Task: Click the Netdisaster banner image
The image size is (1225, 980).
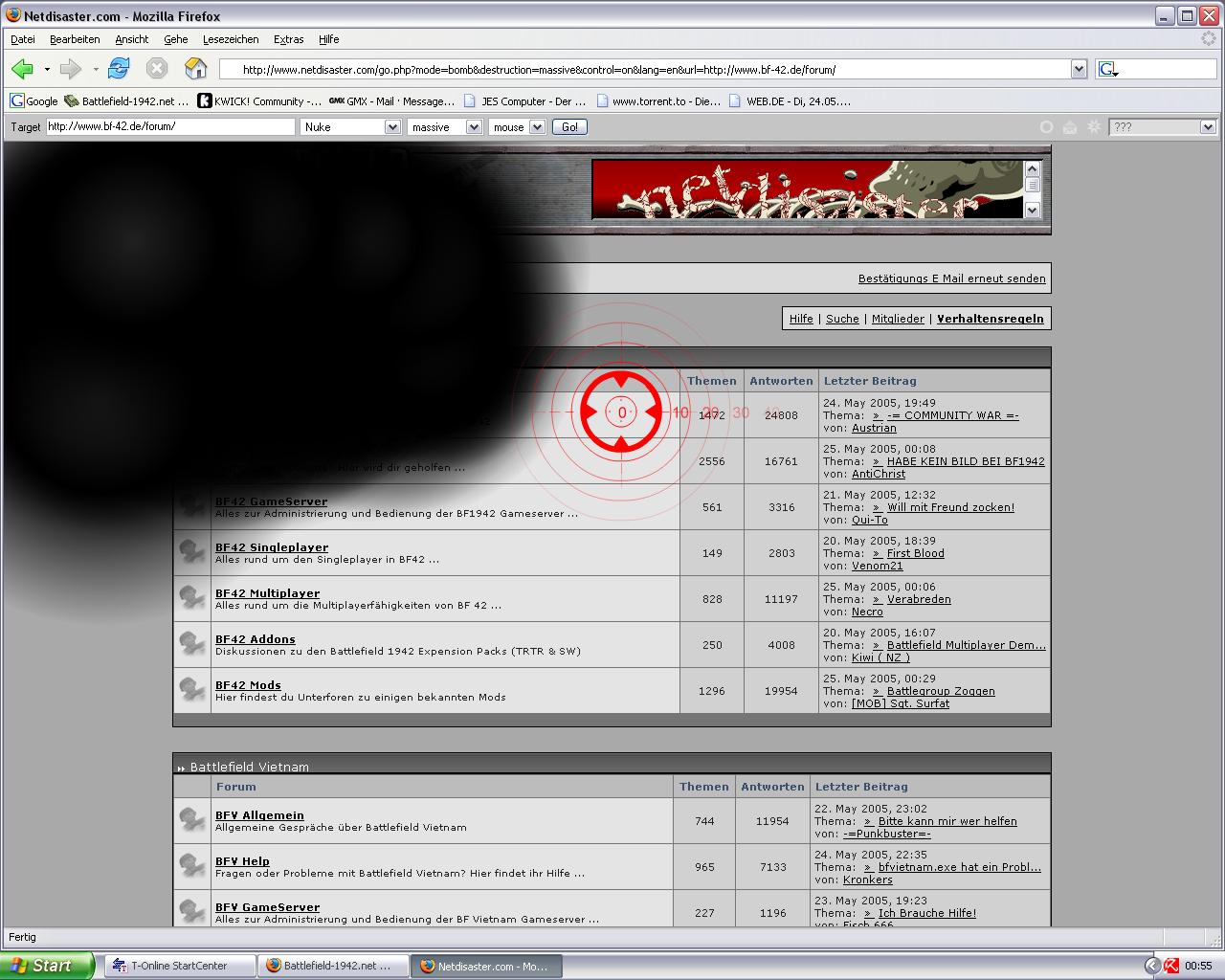Action: [808, 189]
